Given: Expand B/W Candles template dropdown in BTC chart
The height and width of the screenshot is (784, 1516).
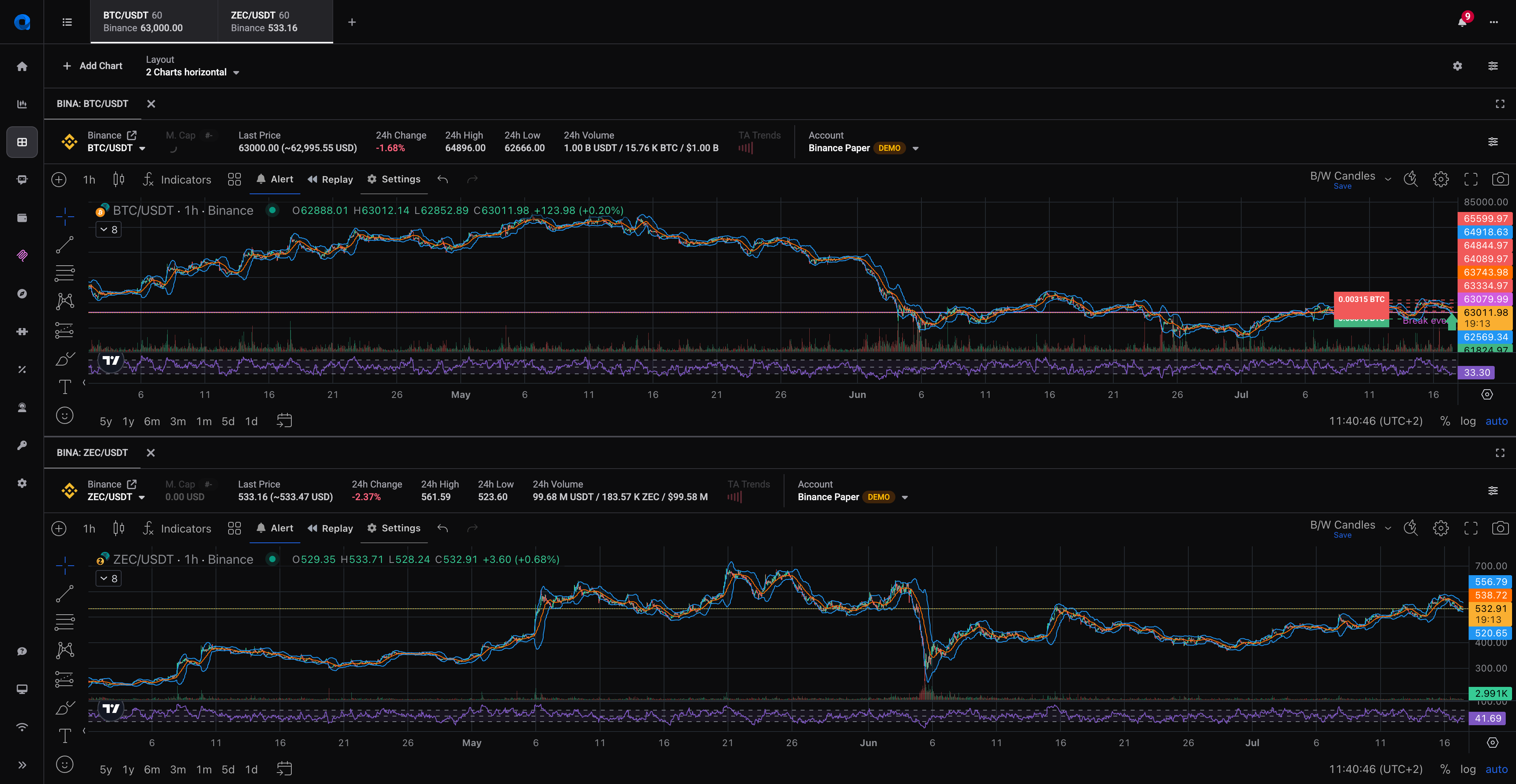Looking at the screenshot, I should pos(1388,180).
